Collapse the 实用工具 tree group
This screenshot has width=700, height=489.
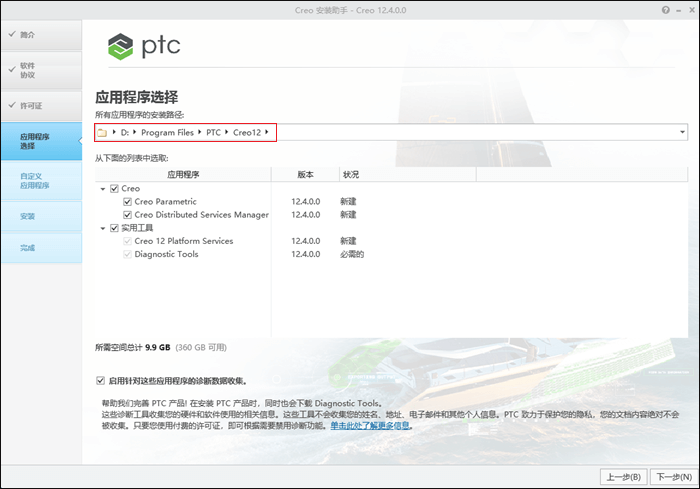point(103,228)
